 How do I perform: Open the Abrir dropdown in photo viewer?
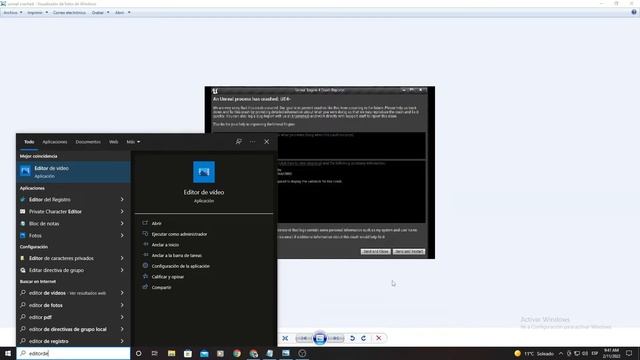pyautogui.click(x=122, y=13)
